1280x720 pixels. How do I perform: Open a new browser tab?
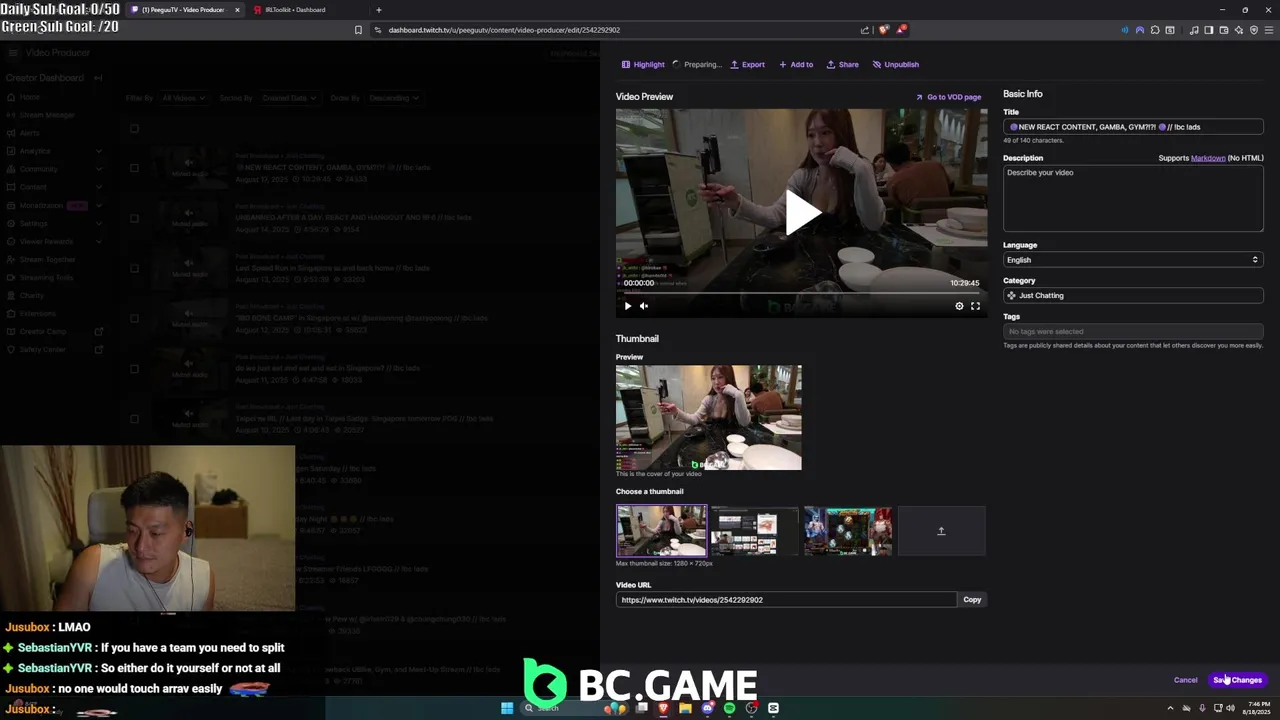378,10
